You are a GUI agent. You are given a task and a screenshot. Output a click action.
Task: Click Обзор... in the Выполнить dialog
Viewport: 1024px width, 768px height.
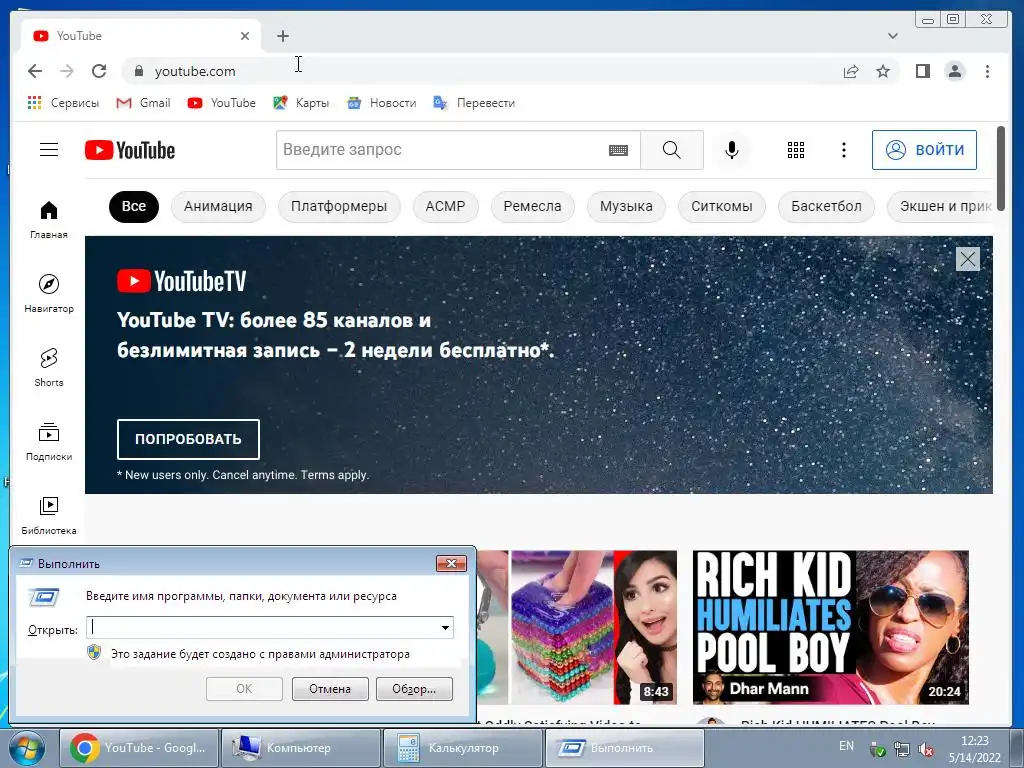click(x=414, y=689)
